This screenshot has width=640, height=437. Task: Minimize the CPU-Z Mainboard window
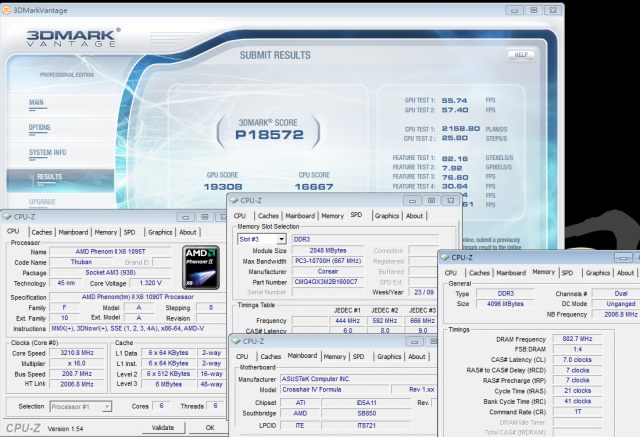tap(415, 342)
